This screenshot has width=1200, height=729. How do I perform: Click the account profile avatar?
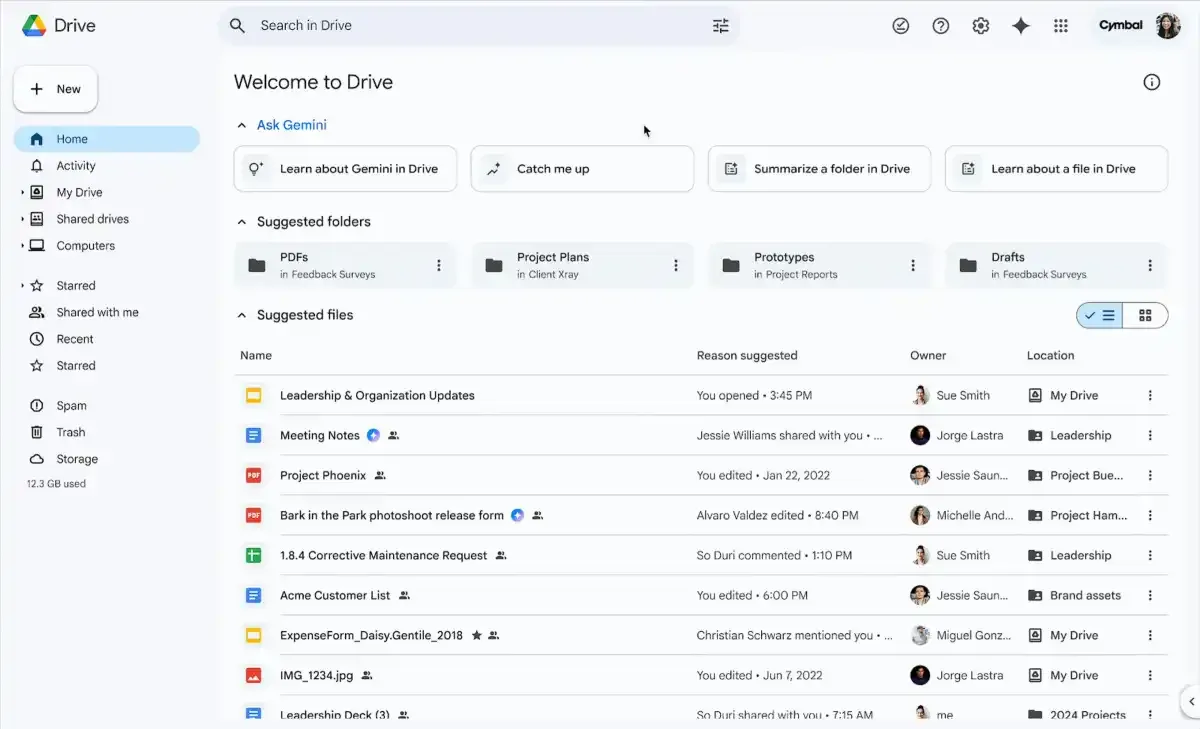(1168, 26)
